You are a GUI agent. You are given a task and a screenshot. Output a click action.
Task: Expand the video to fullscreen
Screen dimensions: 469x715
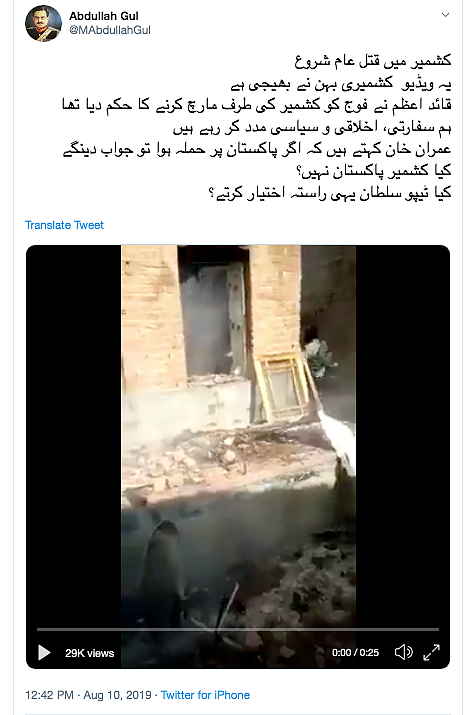coord(431,652)
